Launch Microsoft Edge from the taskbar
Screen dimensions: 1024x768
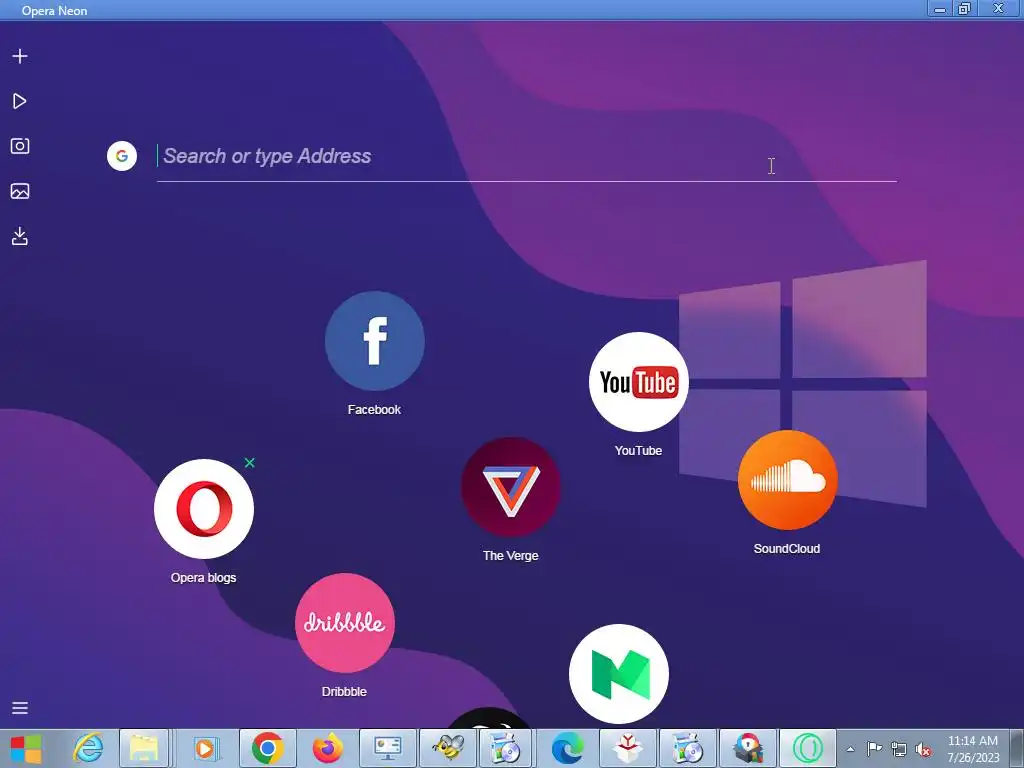pos(568,748)
